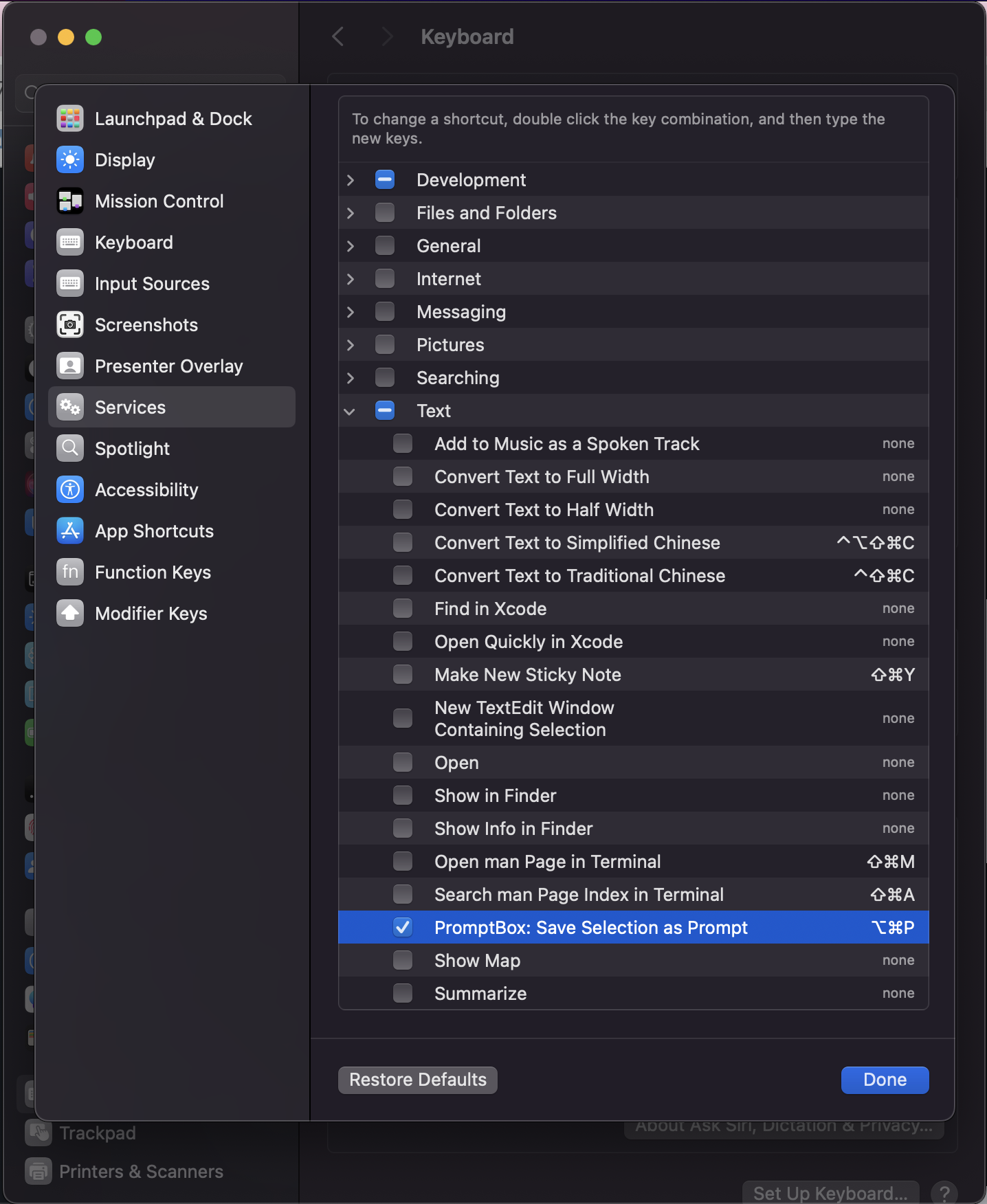Expand the Development category
Viewport: 987px width, 1204px height.
point(351,180)
